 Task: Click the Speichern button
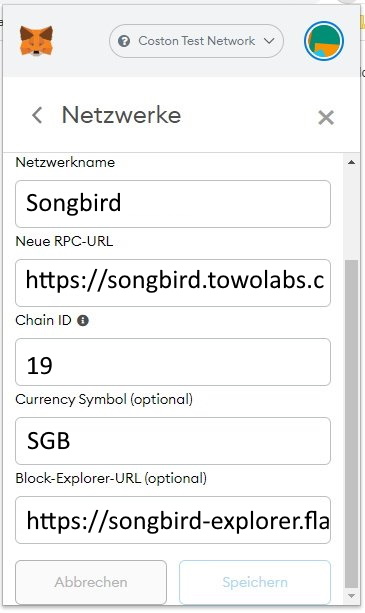[x=255, y=582]
